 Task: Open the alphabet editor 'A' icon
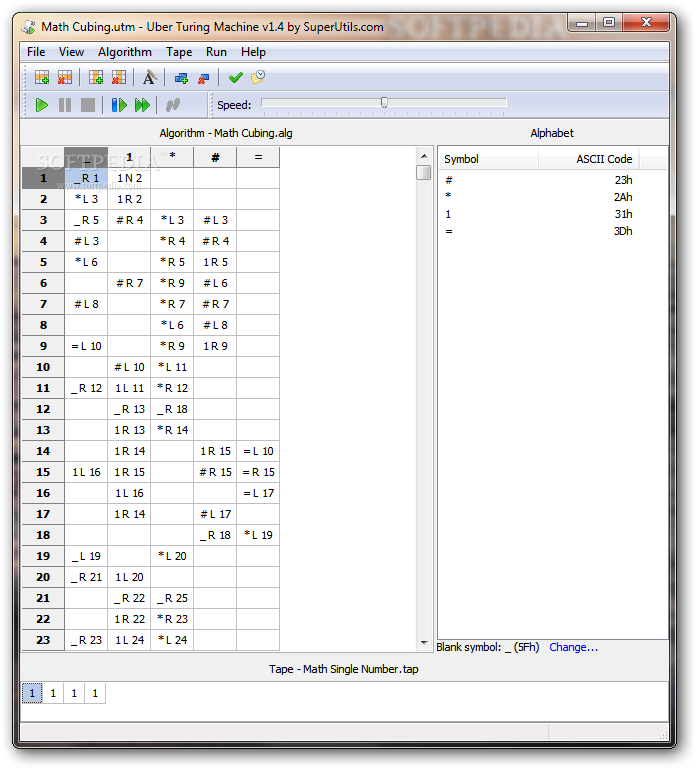coord(150,77)
